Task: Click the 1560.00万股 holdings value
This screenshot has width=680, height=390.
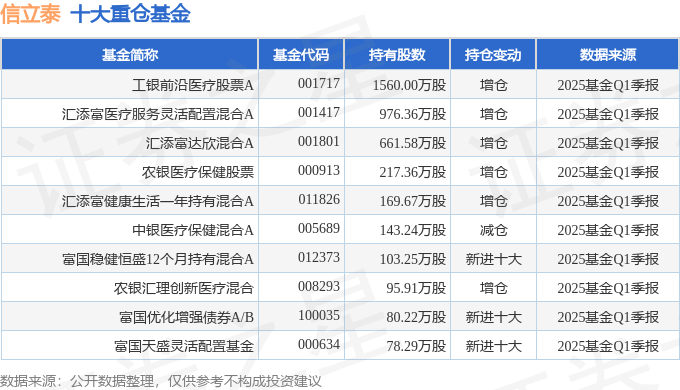Action: [409, 85]
